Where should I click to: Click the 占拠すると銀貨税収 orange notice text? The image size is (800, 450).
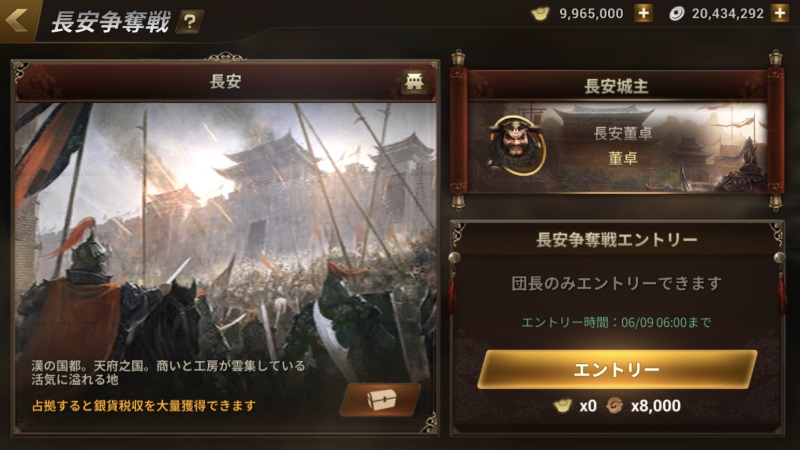144,406
